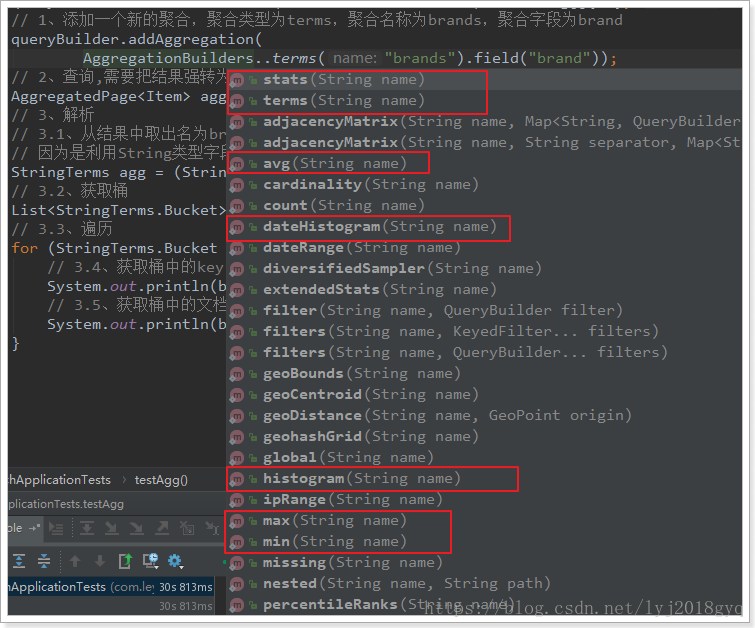
Task: Click the List<StringTerms.Bucket> declaration
Action: (118, 210)
